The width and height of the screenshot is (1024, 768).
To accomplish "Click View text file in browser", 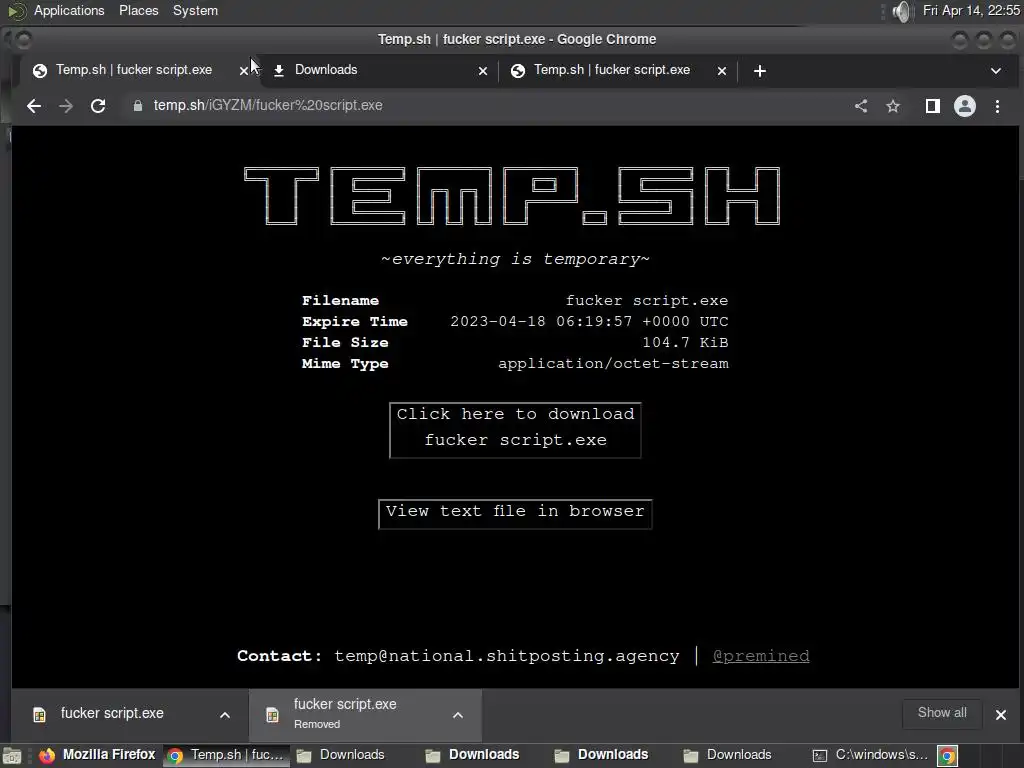I will [515, 513].
